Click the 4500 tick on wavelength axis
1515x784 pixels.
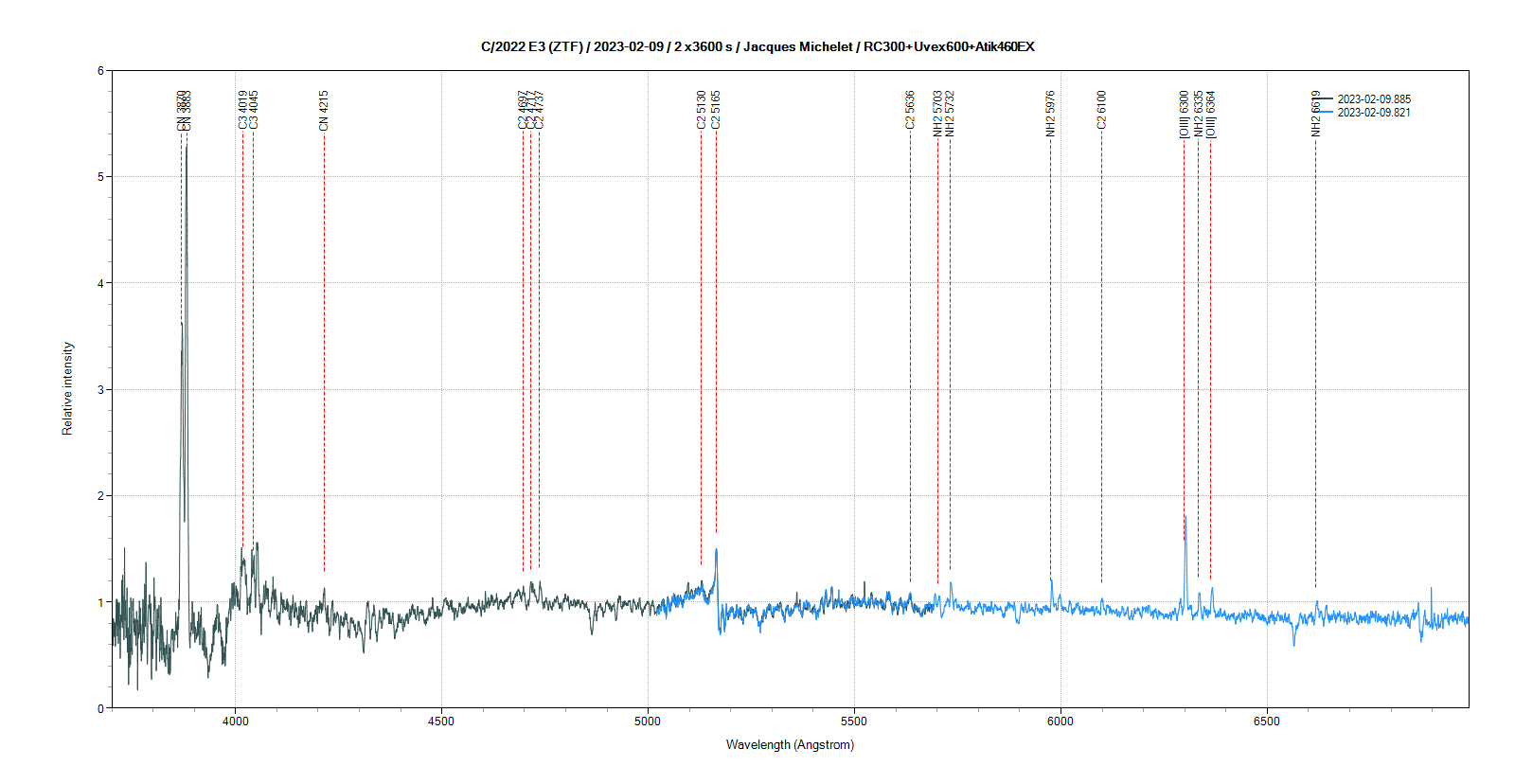point(441,722)
